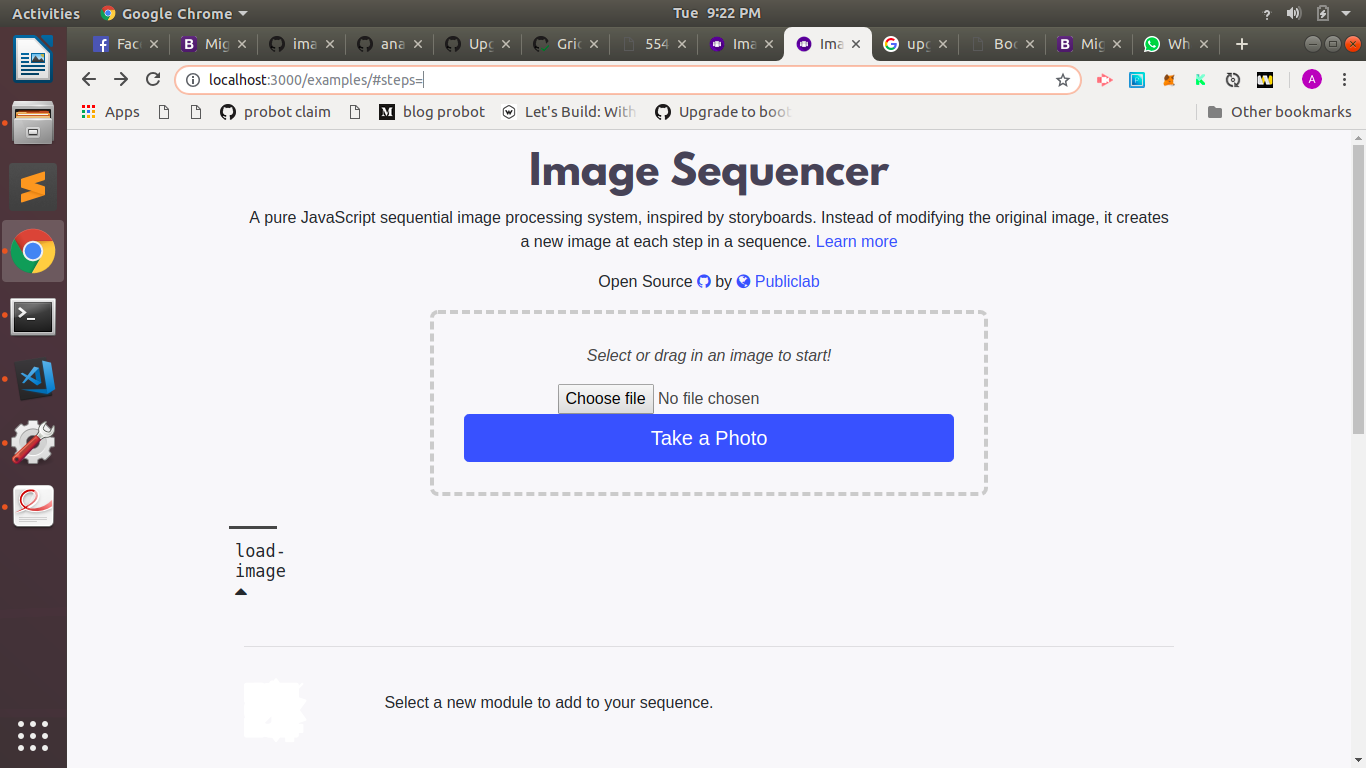Open the GitHub repository icon next to Open Source
Viewport: 1366px width, 768px height.
[704, 282]
